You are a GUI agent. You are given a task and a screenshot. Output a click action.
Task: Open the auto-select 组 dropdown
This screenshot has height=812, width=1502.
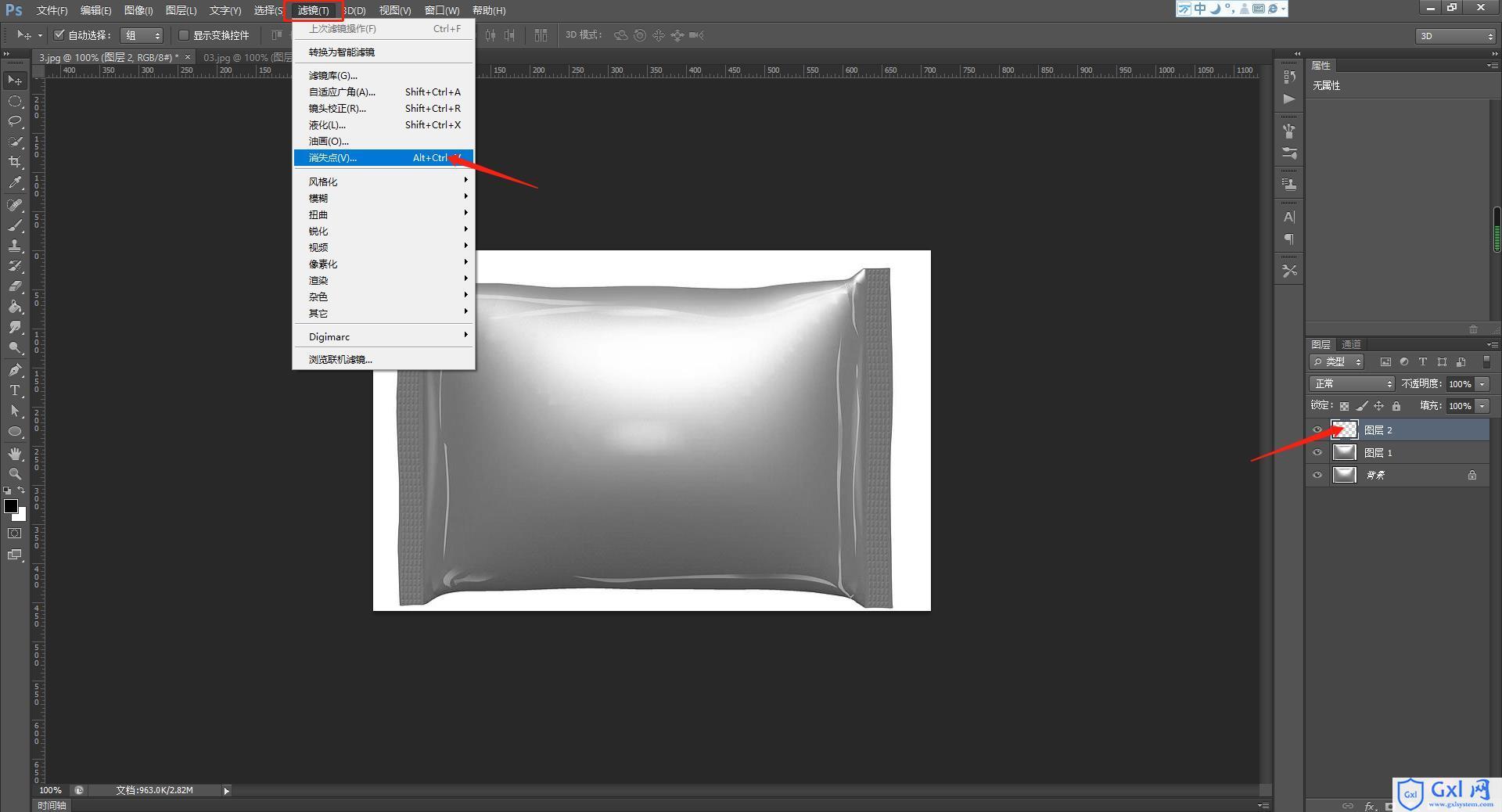pos(142,35)
